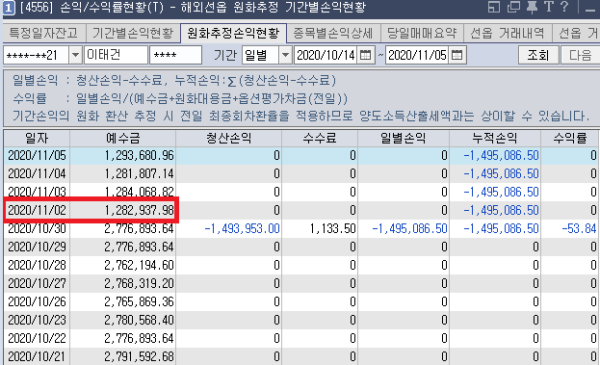The width and height of the screenshot is (600, 365).
Task: Click the start date field 2020/10/14
Action: pyautogui.click(x=326, y=55)
